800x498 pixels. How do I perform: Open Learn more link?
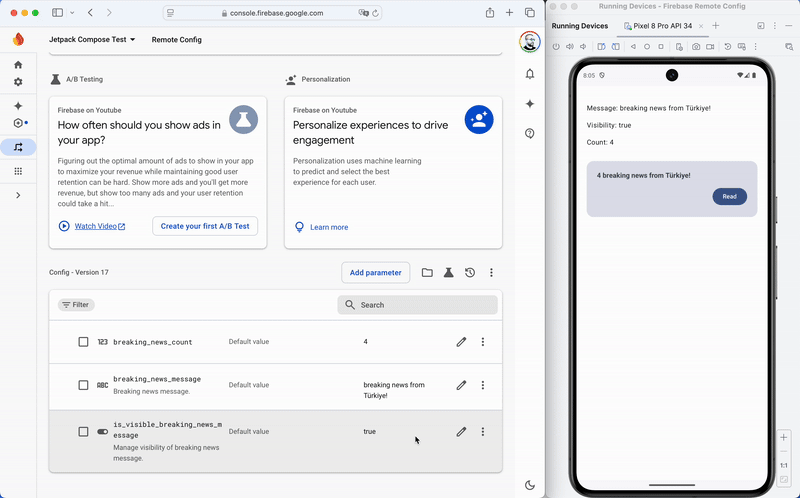[x=329, y=227]
